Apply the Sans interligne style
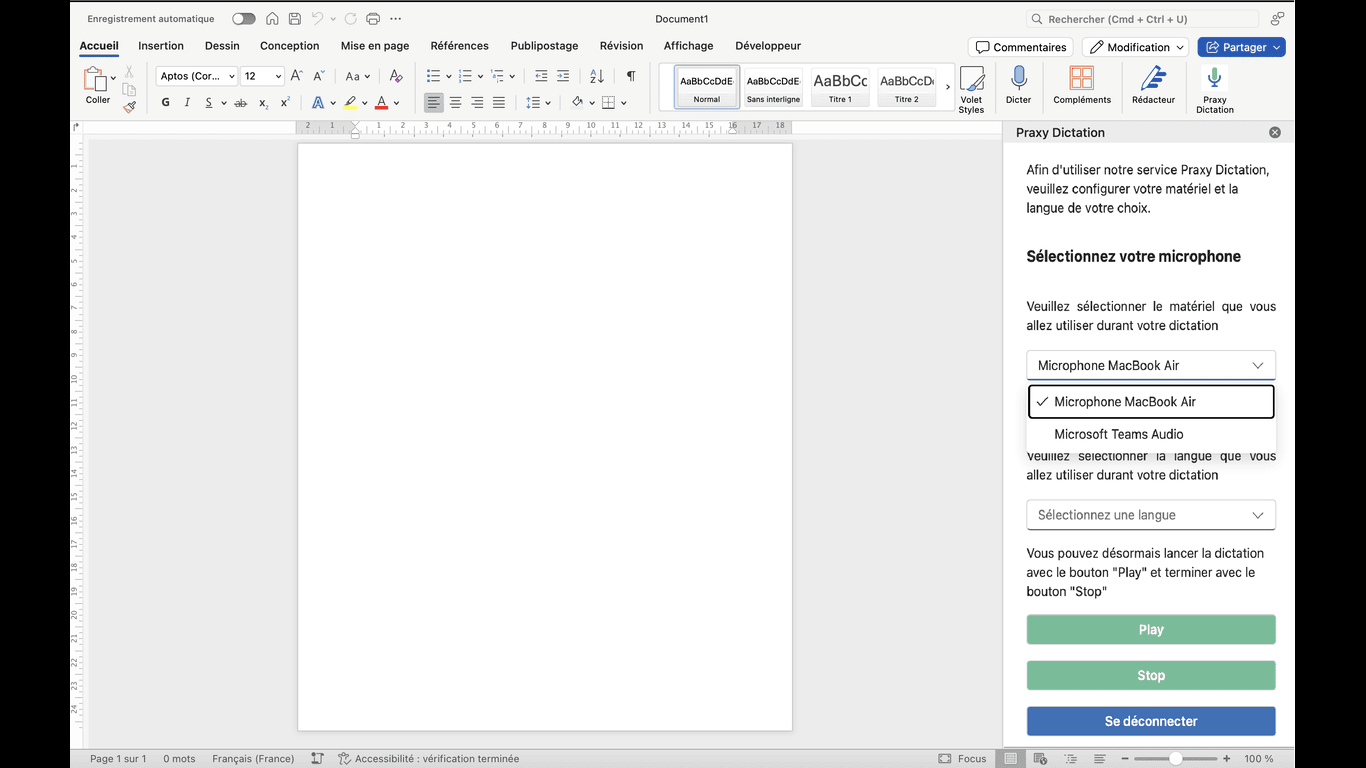 pos(773,86)
